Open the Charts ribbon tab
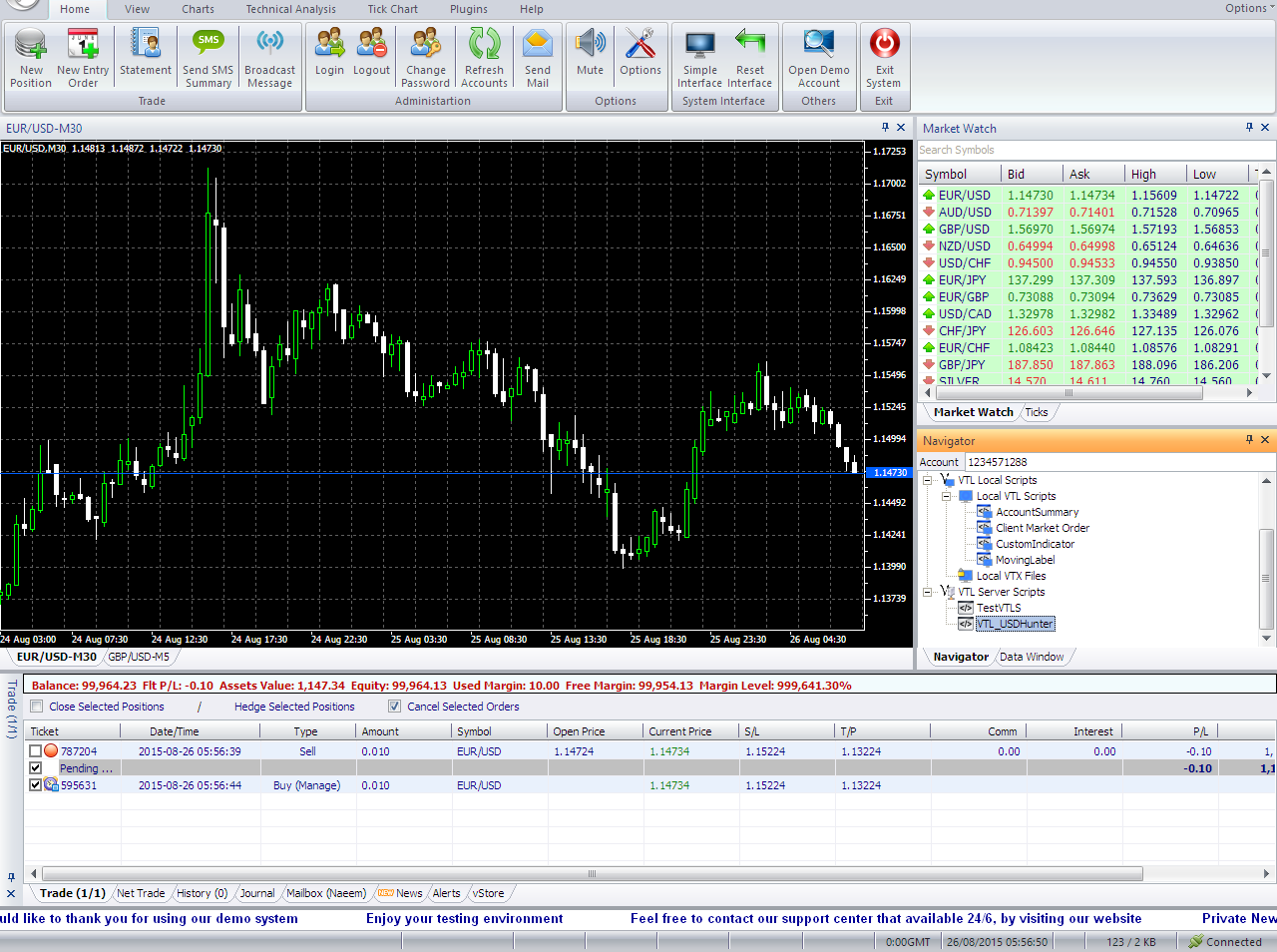Screen dimensions: 1277x952 198,9
